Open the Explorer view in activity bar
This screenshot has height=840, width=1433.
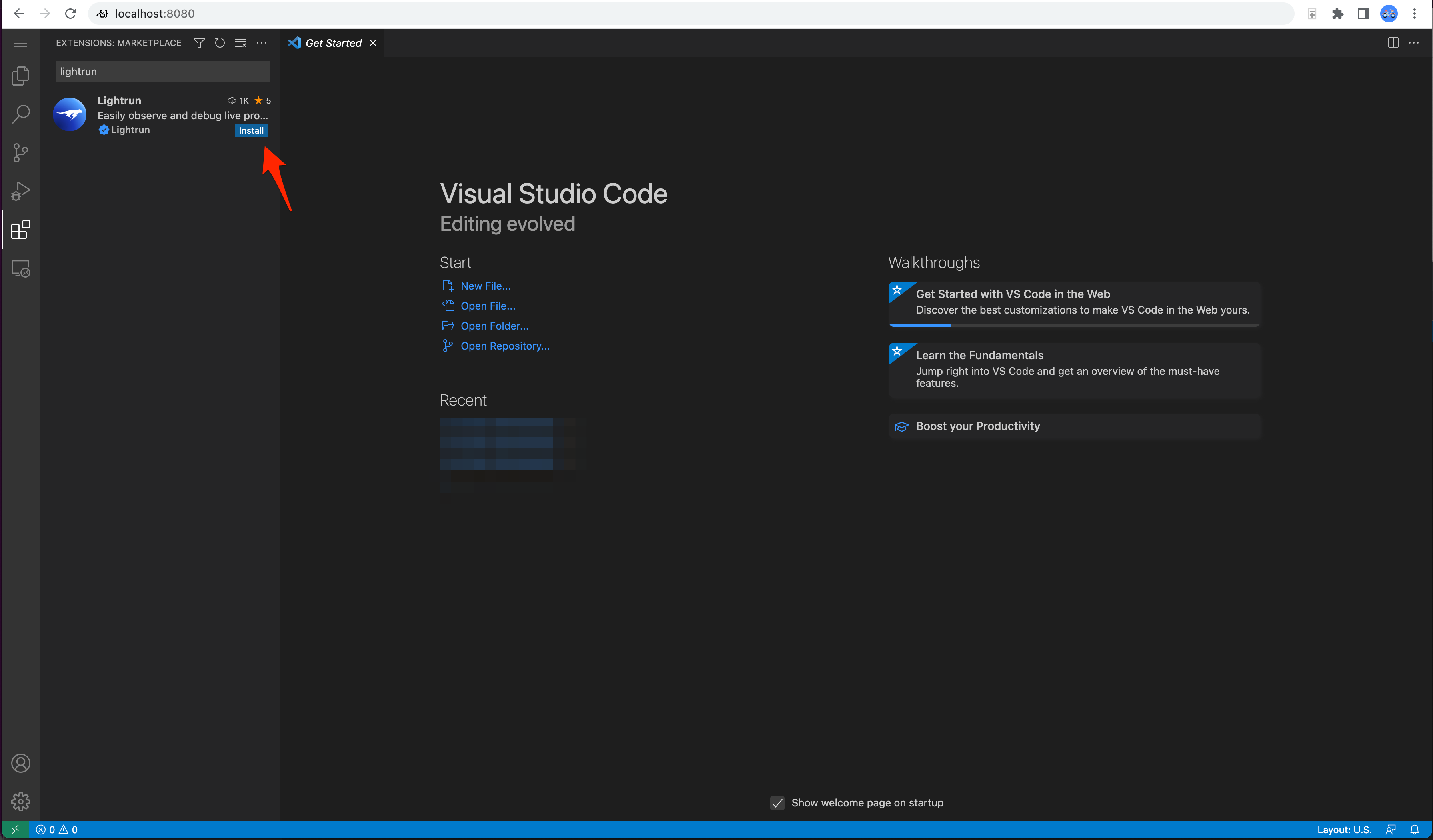(x=20, y=76)
